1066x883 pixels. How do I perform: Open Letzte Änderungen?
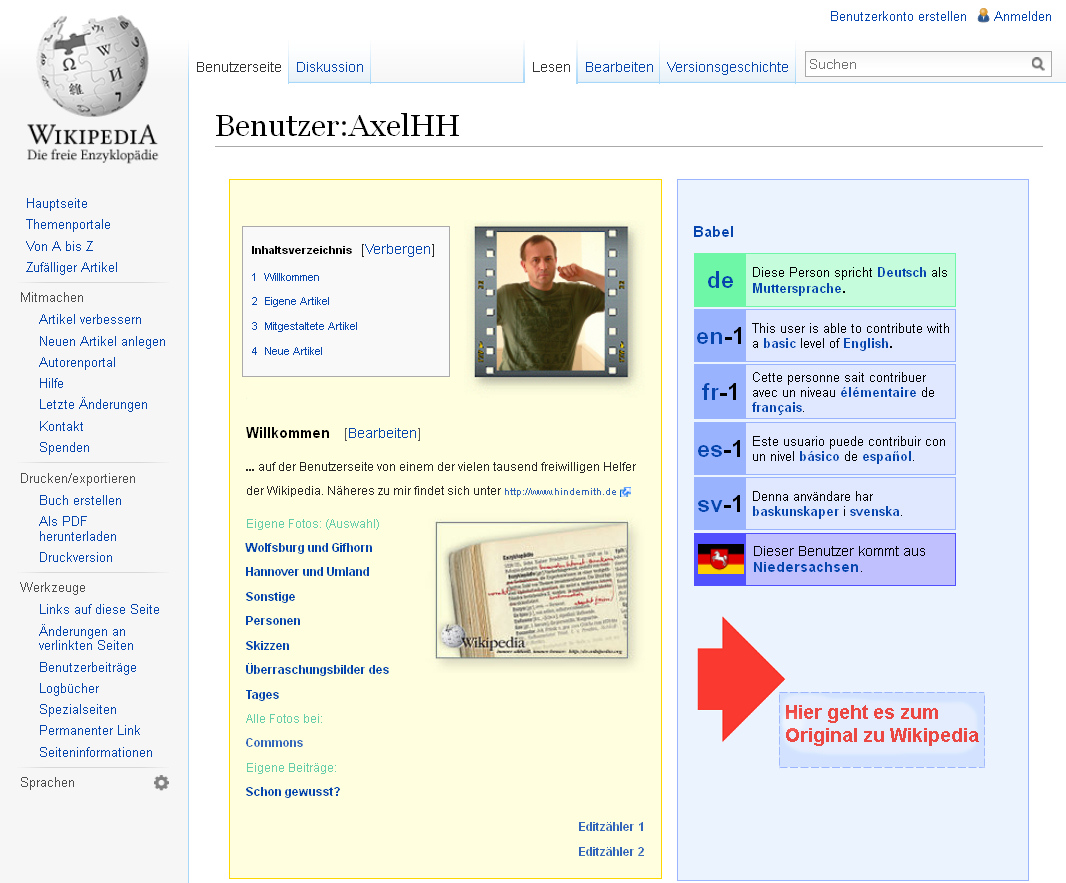93,404
